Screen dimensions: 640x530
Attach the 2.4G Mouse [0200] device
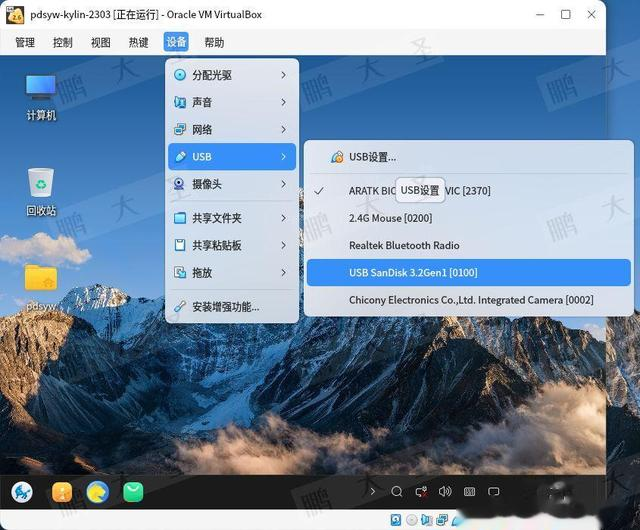coord(469,218)
